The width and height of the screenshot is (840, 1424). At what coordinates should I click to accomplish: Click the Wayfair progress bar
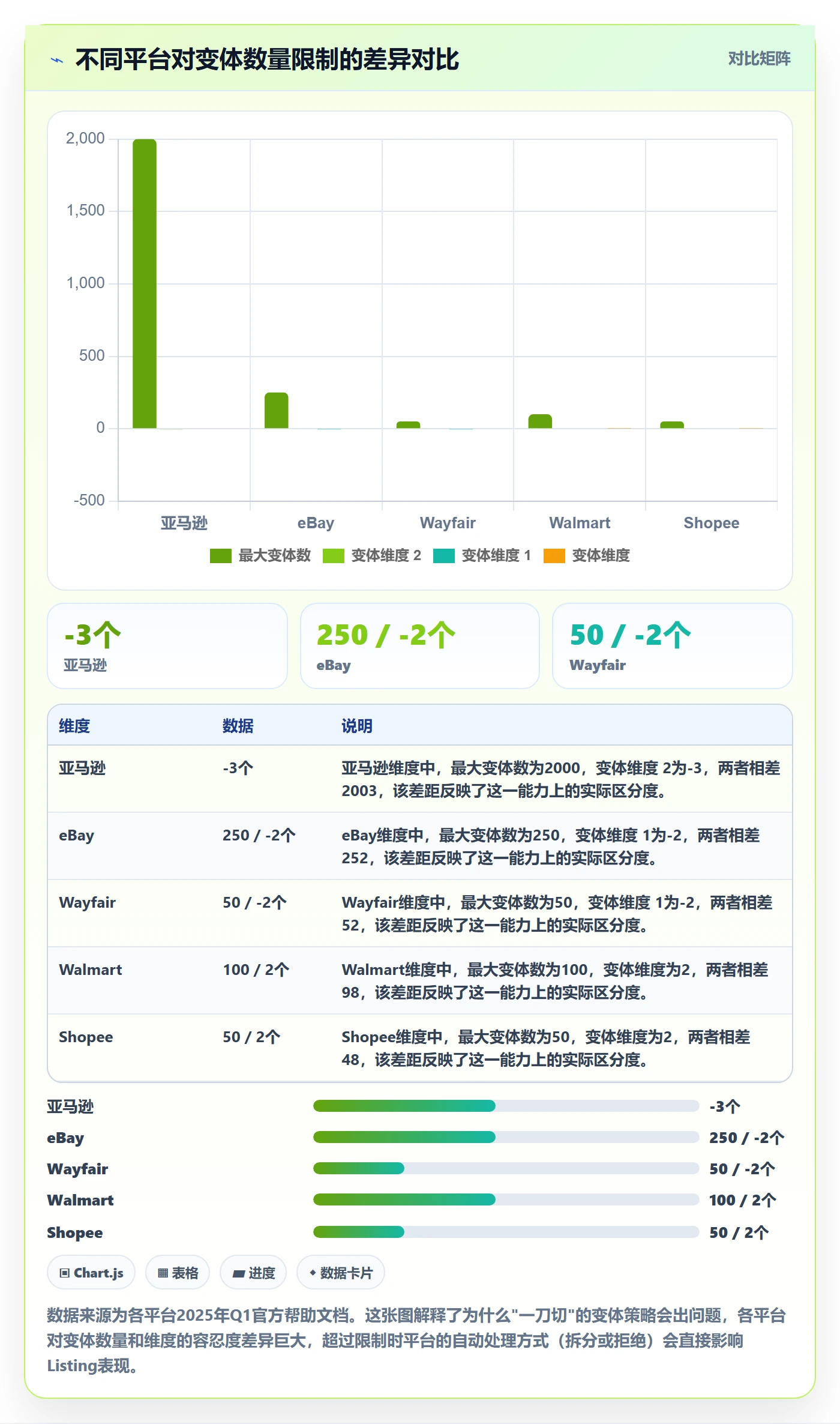point(506,1168)
